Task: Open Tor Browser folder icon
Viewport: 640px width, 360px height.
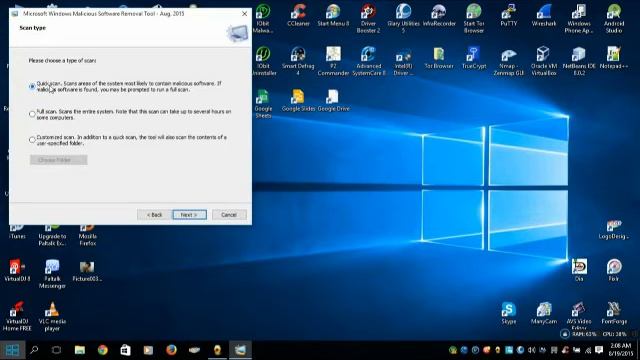Action: pyautogui.click(x=439, y=58)
